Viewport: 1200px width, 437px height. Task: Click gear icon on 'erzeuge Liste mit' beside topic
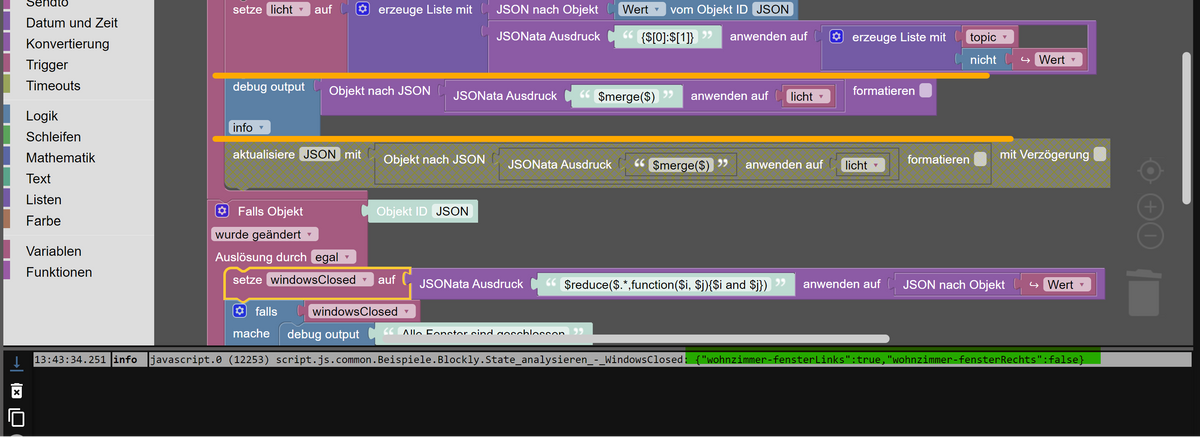(x=837, y=37)
